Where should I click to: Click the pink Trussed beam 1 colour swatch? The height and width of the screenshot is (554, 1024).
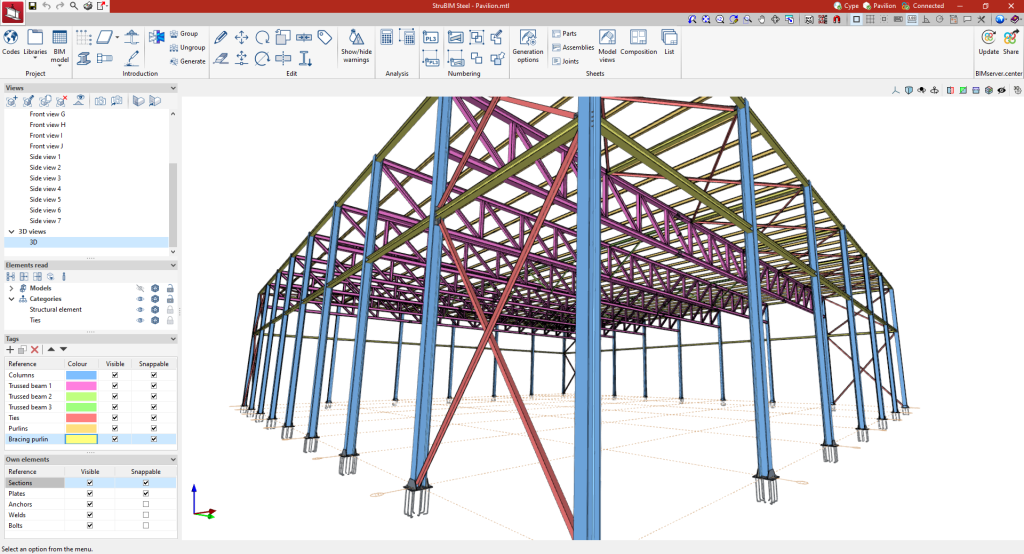[x=81, y=386]
